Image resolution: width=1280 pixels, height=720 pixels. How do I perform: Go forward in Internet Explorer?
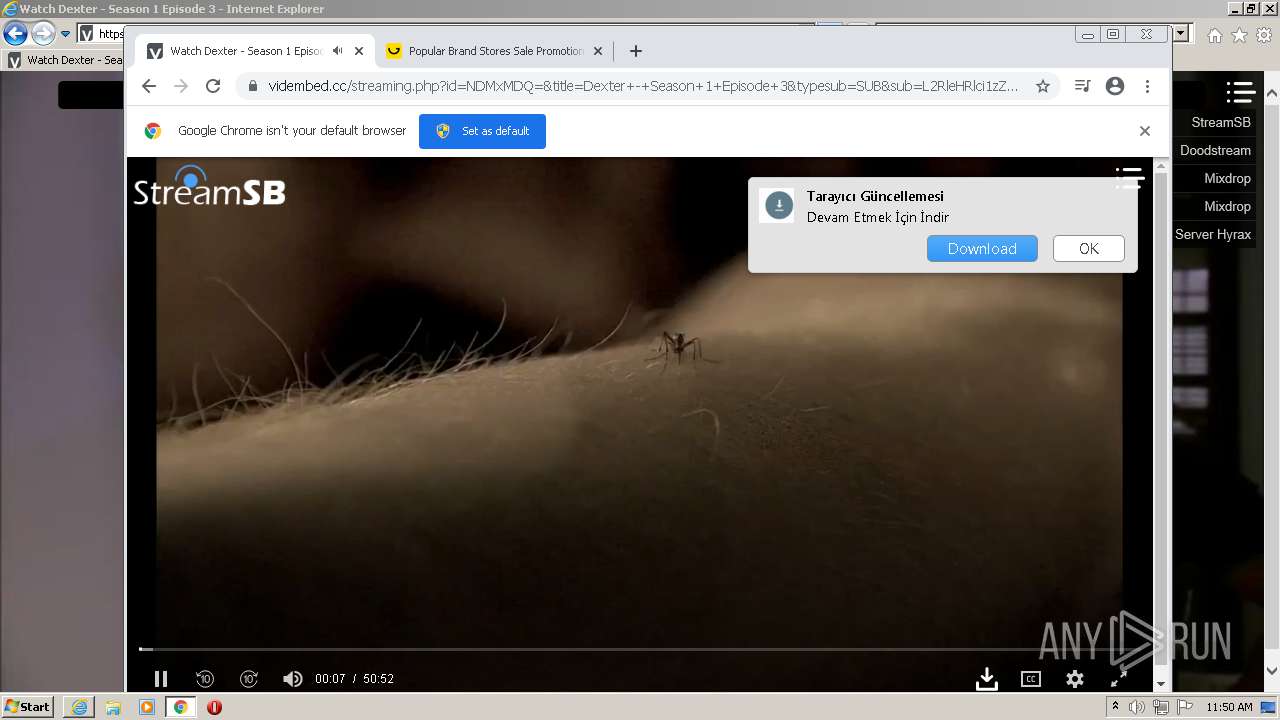pyautogui.click(x=42, y=33)
